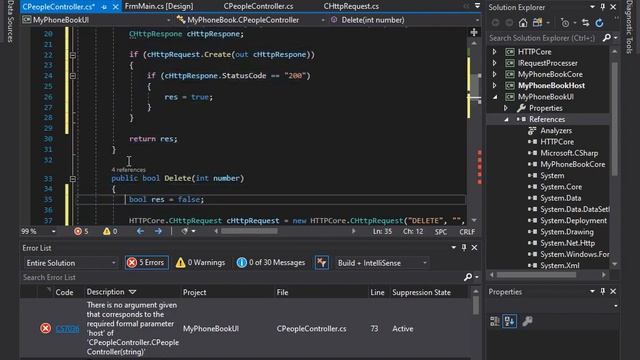Pin the Error List panel
Viewport: 640px width, 360px height.
(464, 247)
